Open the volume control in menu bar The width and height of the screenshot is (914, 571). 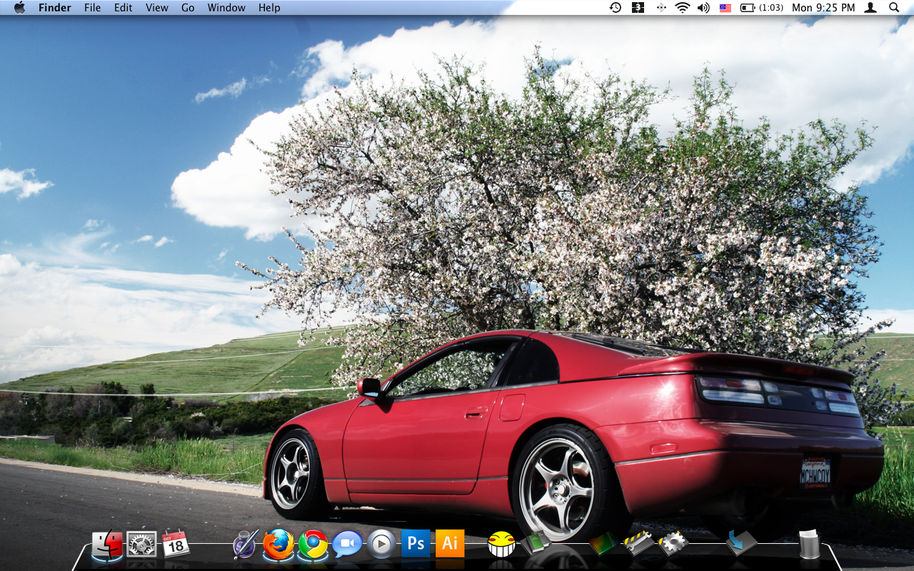tap(703, 8)
